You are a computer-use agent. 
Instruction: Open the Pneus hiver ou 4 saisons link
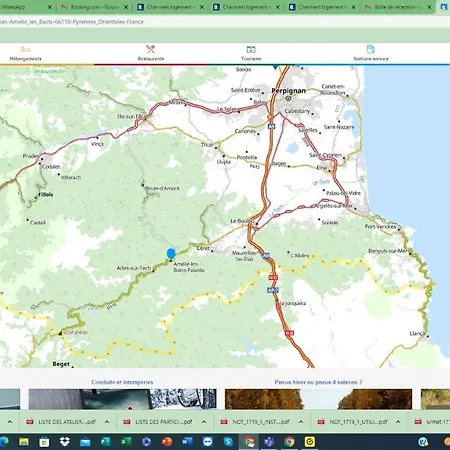[x=318, y=382]
